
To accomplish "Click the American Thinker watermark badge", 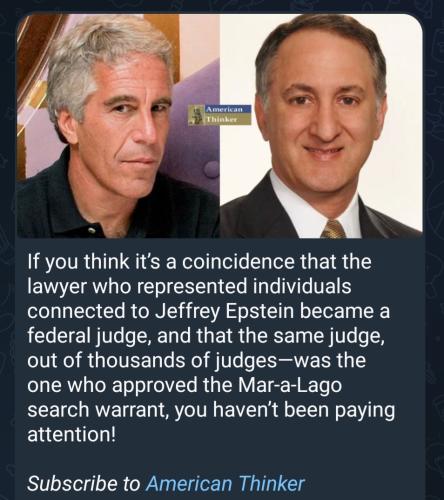I will coord(219,115).
